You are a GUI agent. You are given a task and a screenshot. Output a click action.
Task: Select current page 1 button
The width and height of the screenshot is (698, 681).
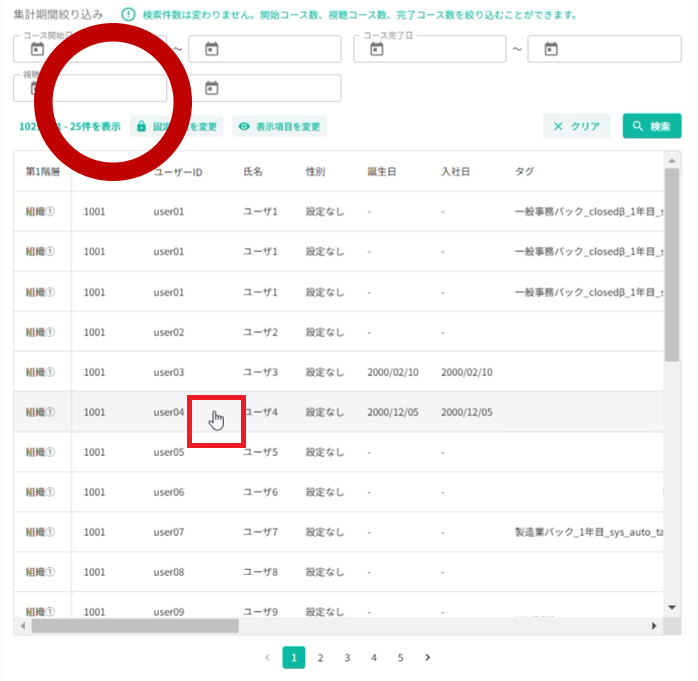pos(294,657)
